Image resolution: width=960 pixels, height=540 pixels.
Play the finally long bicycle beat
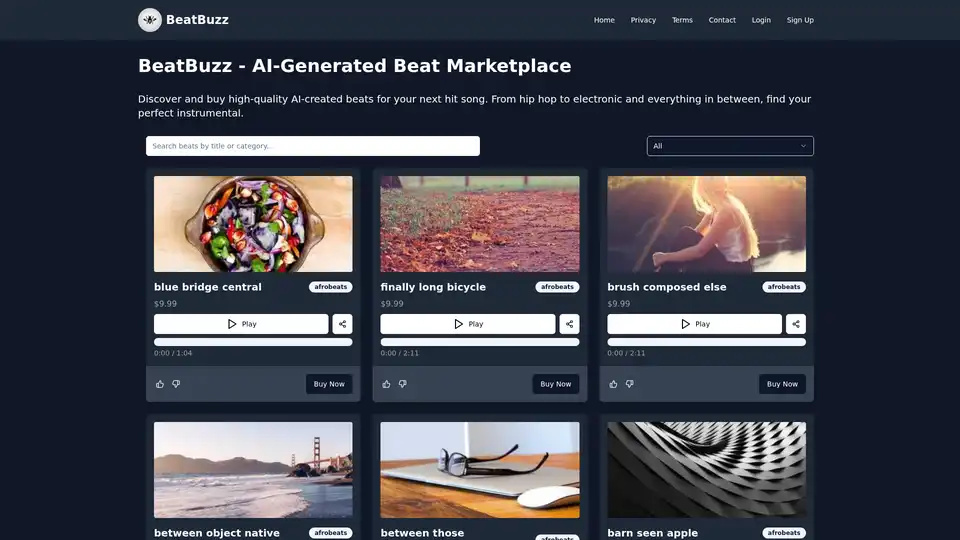(x=468, y=324)
